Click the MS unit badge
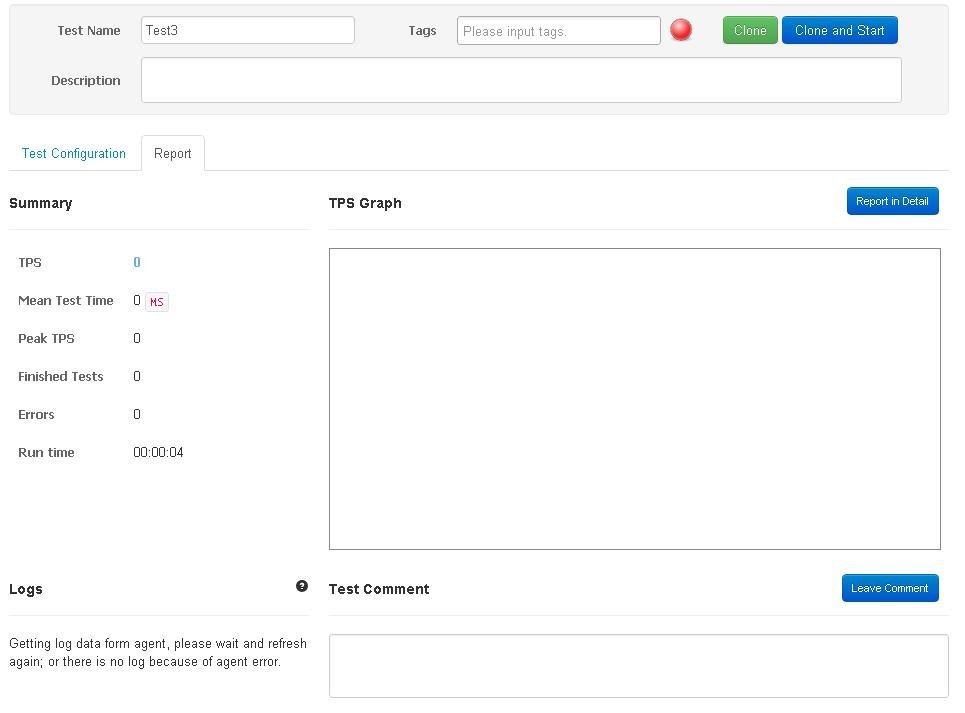 pos(157,301)
